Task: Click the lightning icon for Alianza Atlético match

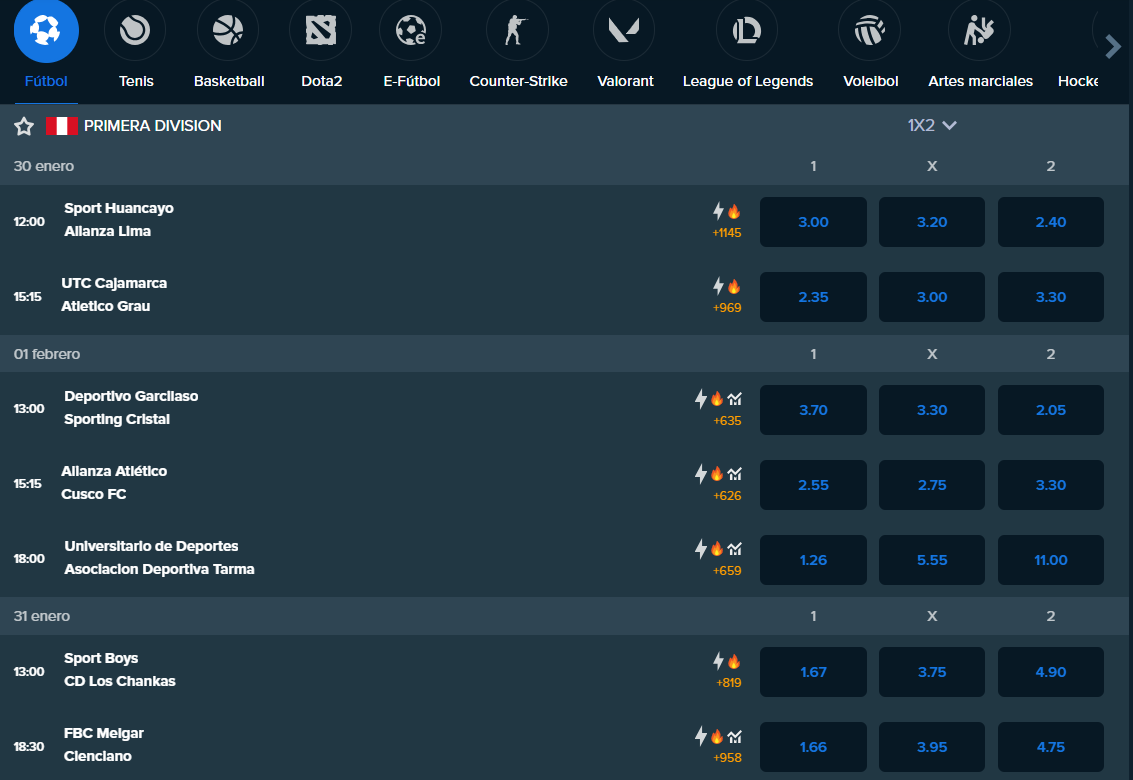Action: [701, 474]
